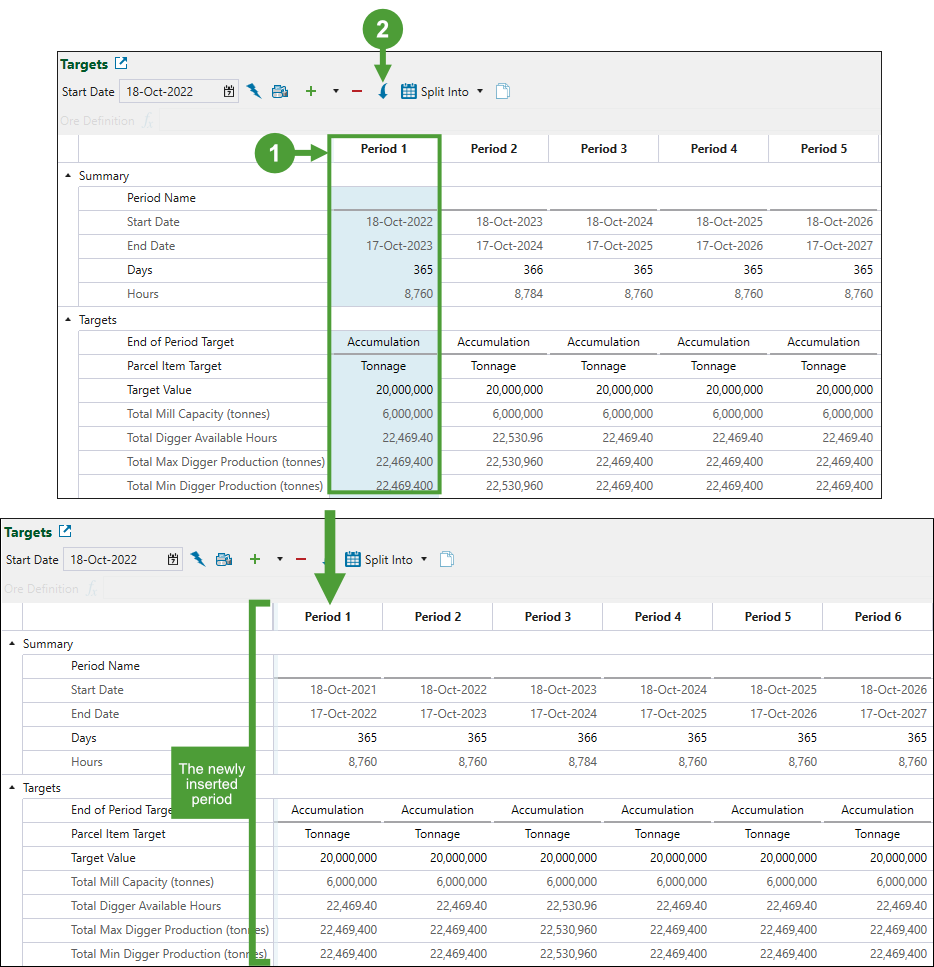Click lower Period 6 start date 18-Oct-2026

tap(877, 689)
